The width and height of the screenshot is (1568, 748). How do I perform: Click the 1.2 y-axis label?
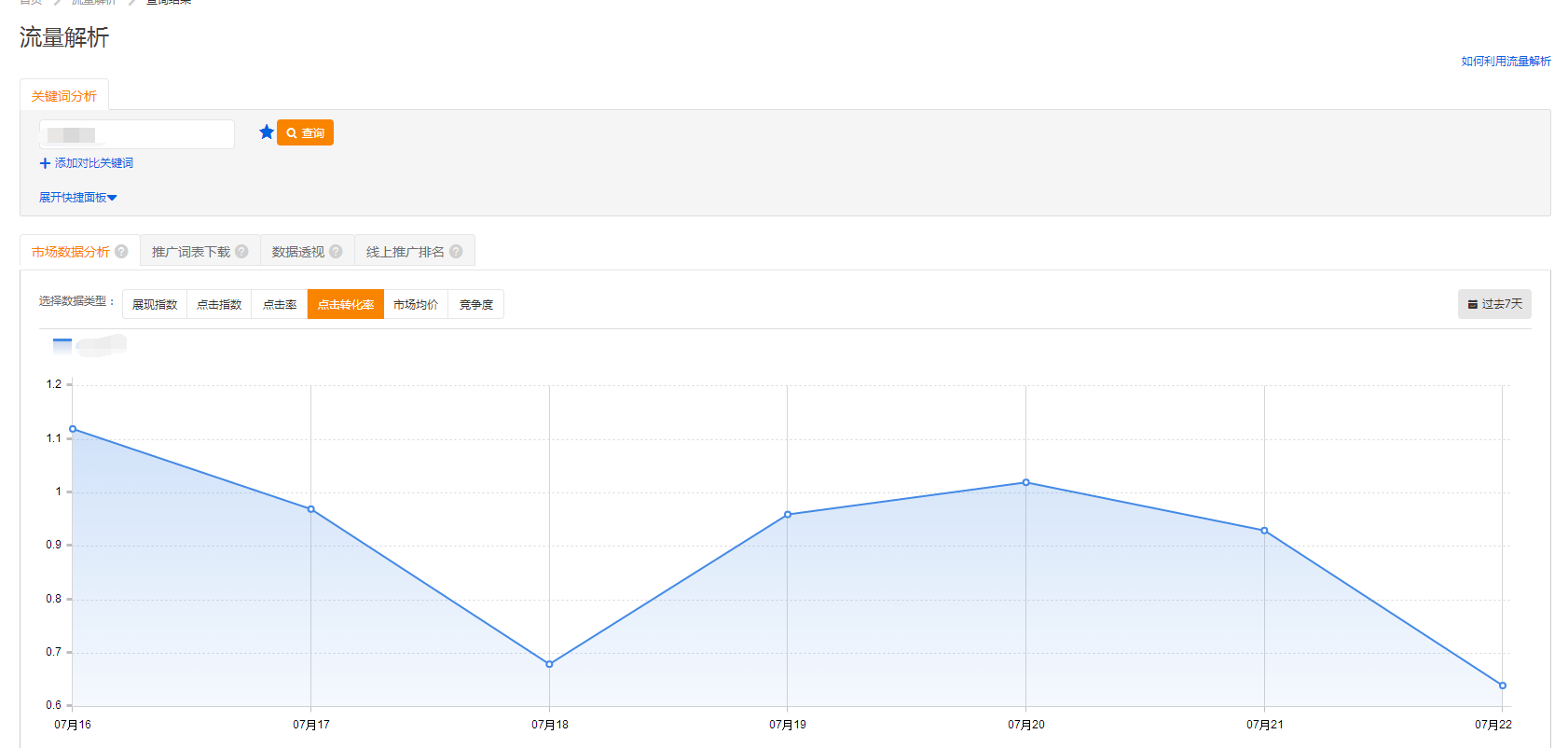click(54, 384)
